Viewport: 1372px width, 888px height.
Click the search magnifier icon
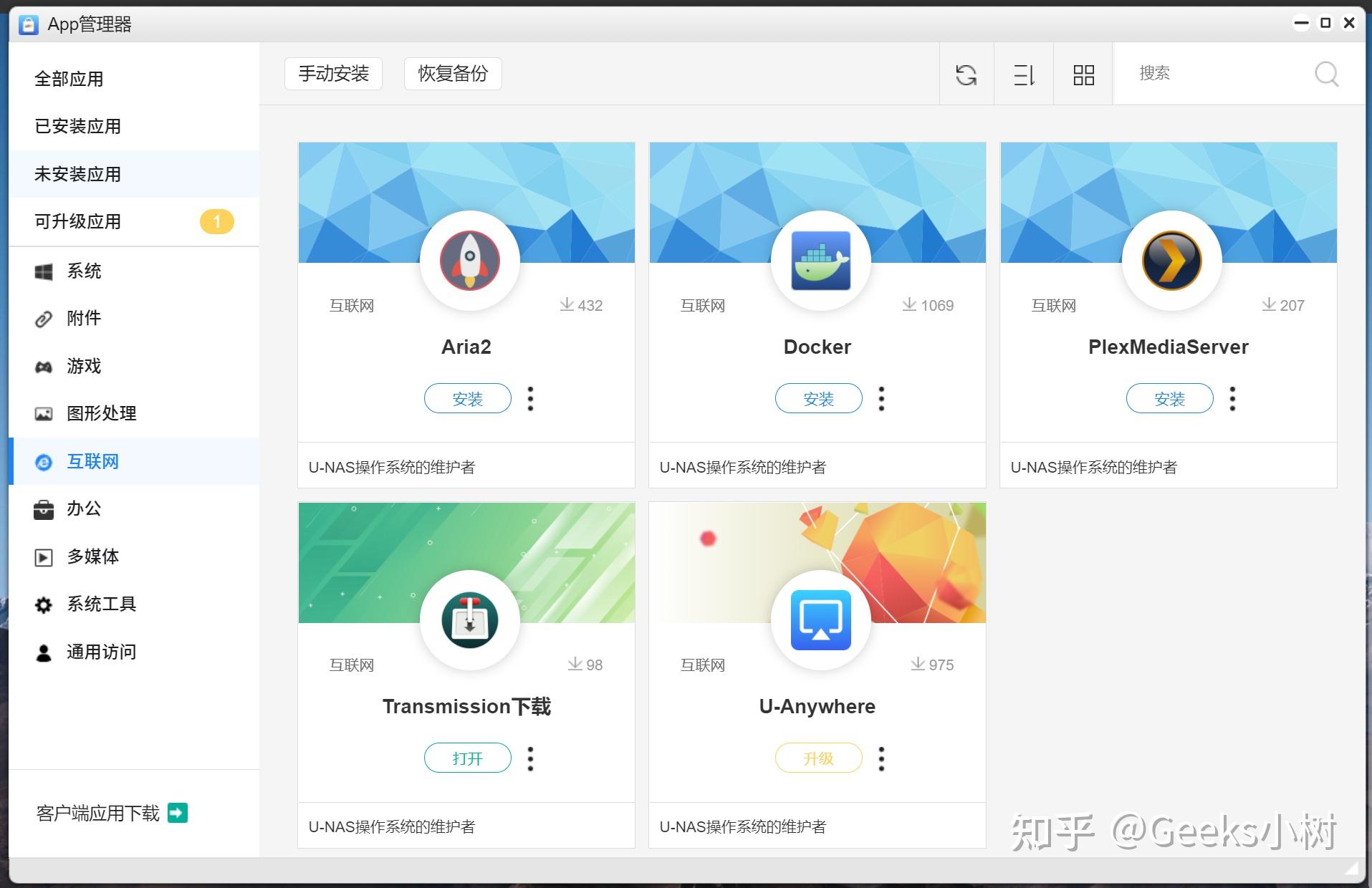click(1326, 74)
